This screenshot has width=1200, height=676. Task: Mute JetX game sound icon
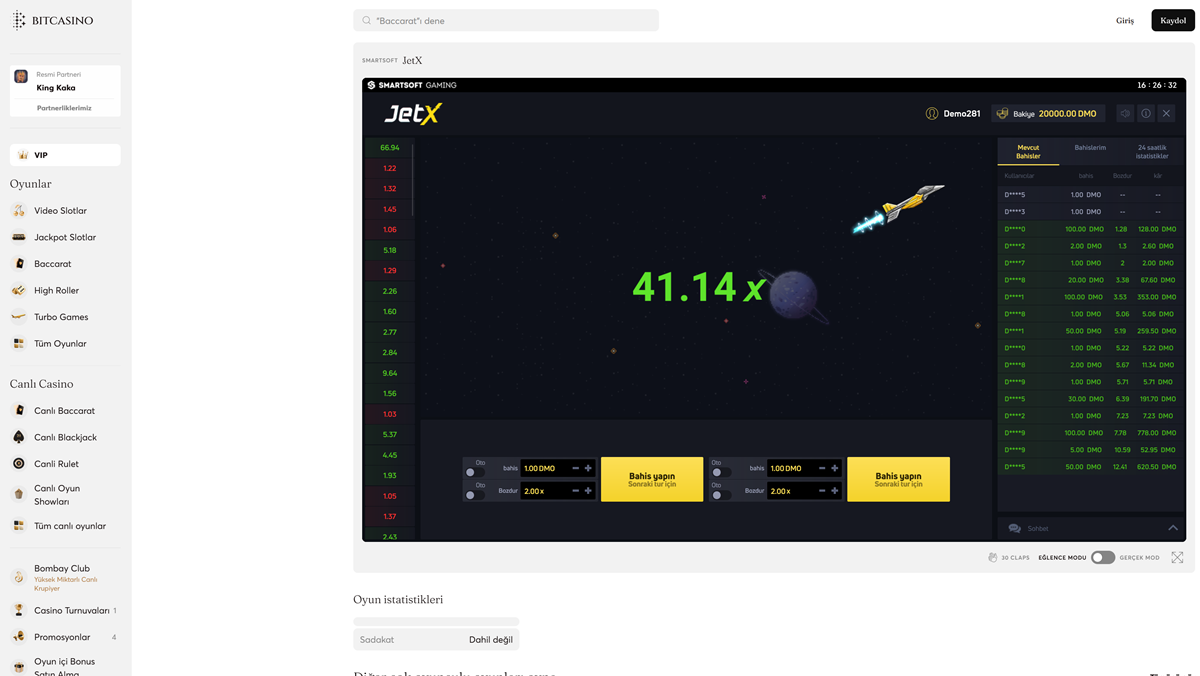coord(1125,113)
